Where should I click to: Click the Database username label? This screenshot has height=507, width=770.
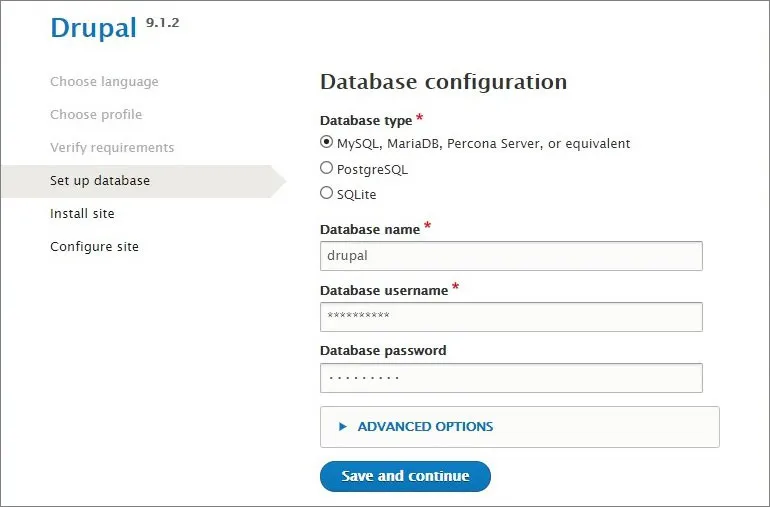coord(384,290)
